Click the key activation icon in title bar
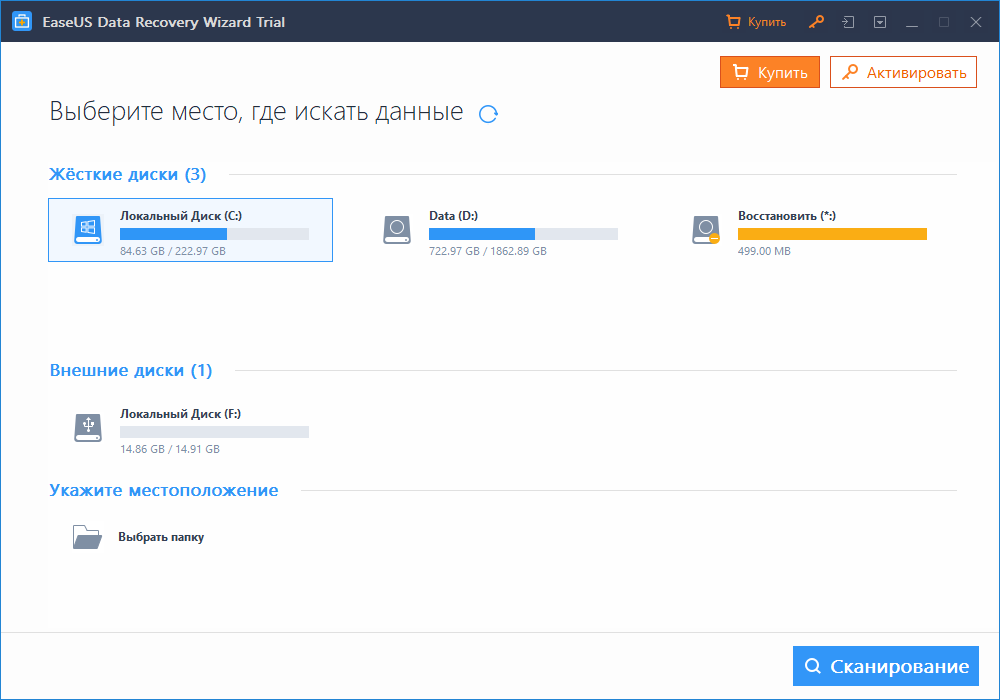The height and width of the screenshot is (700, 1000). 816,22
